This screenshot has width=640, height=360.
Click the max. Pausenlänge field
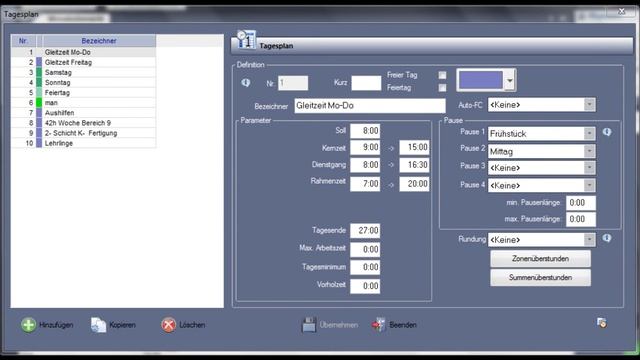[581, 219]
